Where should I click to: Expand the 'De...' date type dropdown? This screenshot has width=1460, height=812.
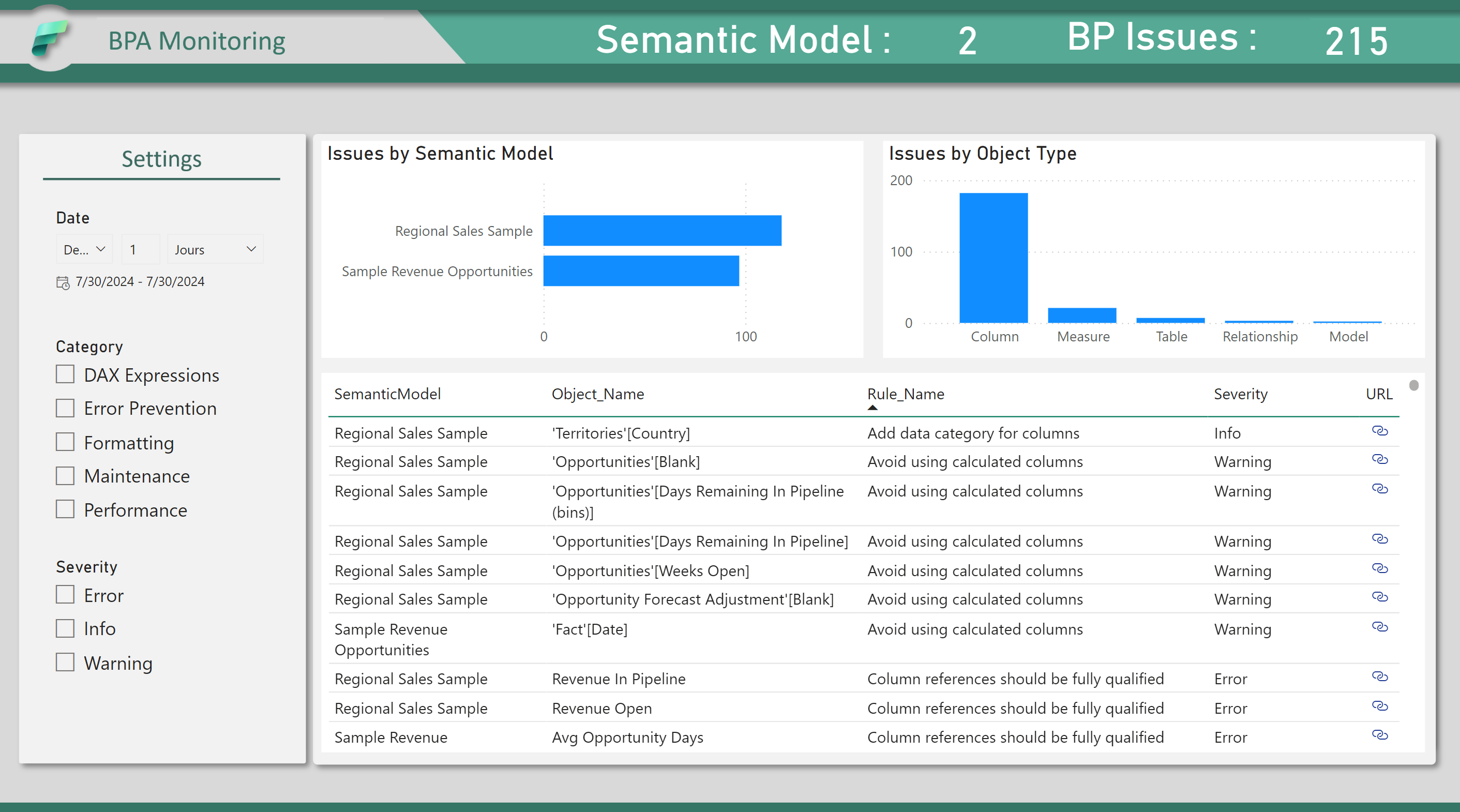(84, 249)
